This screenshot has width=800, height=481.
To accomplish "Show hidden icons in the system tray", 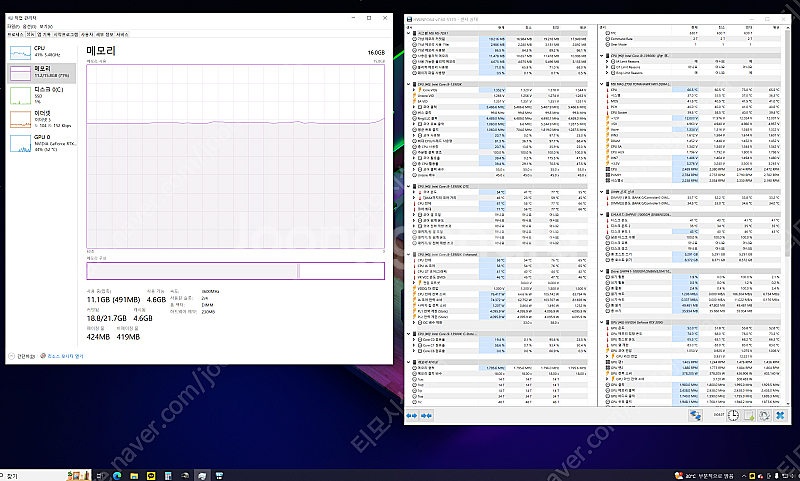I will tap(744, 475).
